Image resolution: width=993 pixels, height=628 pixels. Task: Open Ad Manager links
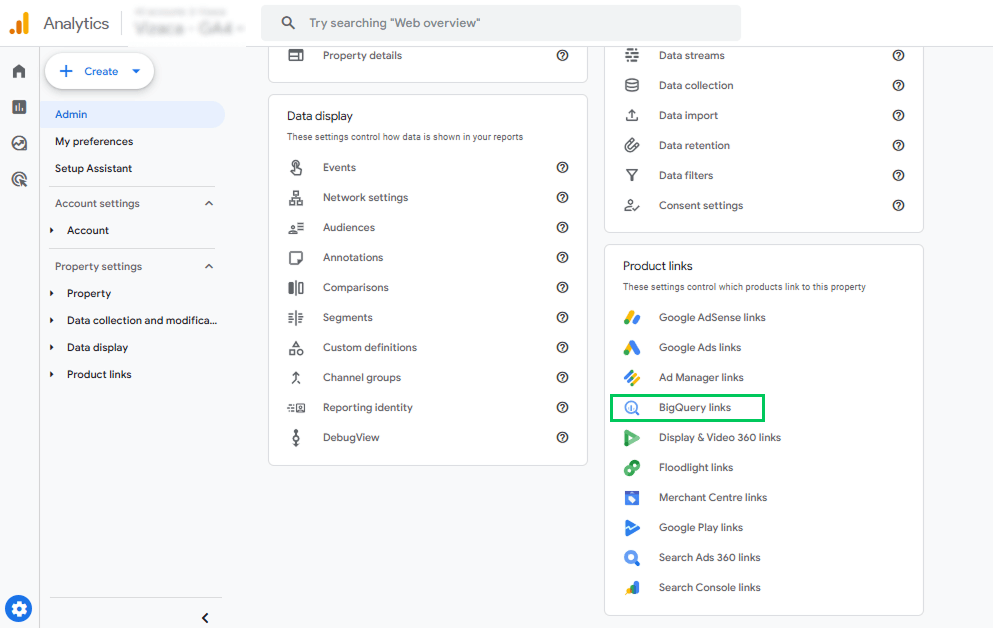click(701, 377)
